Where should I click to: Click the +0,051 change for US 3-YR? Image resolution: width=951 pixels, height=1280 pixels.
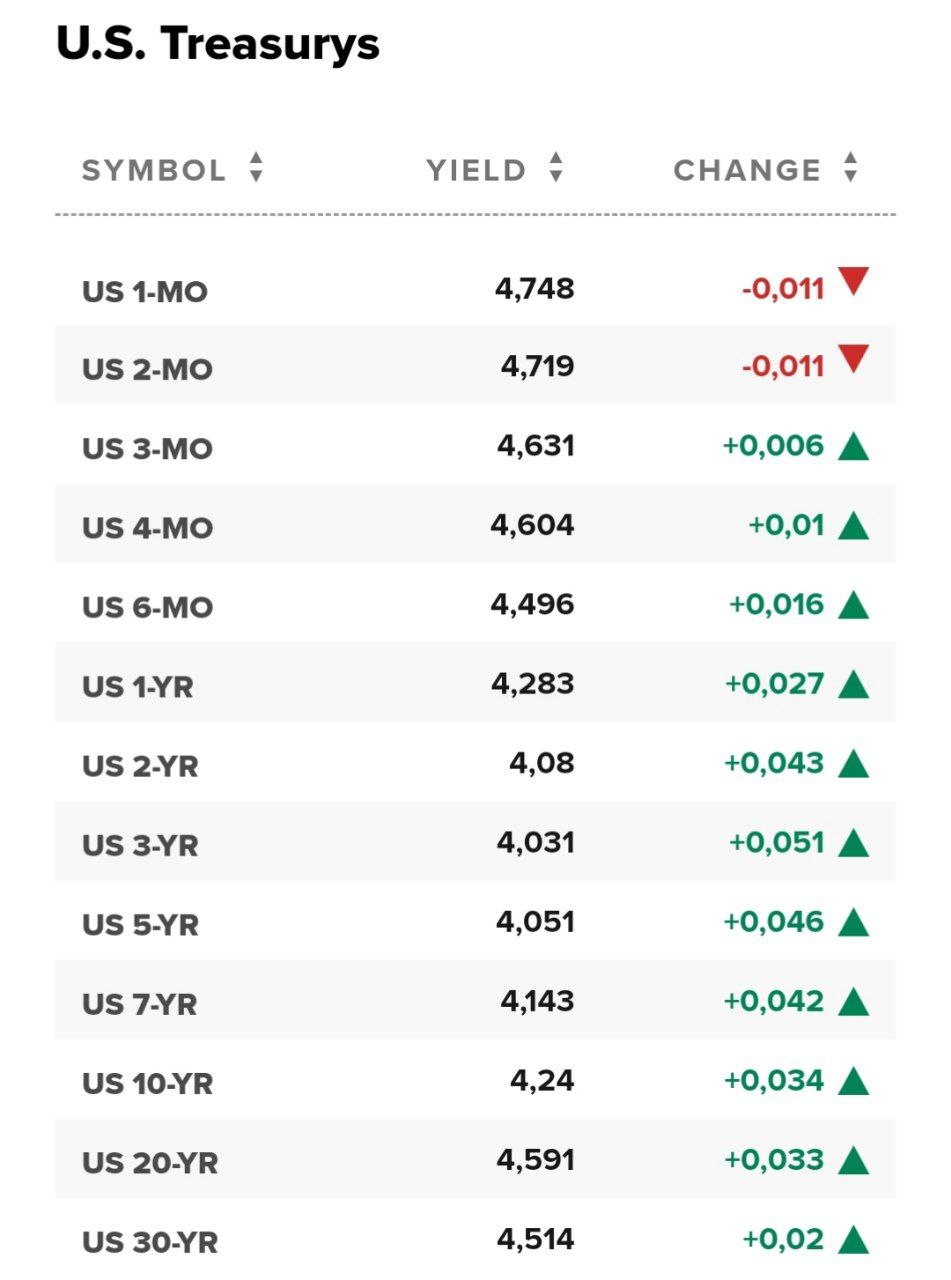click(776, 843)
